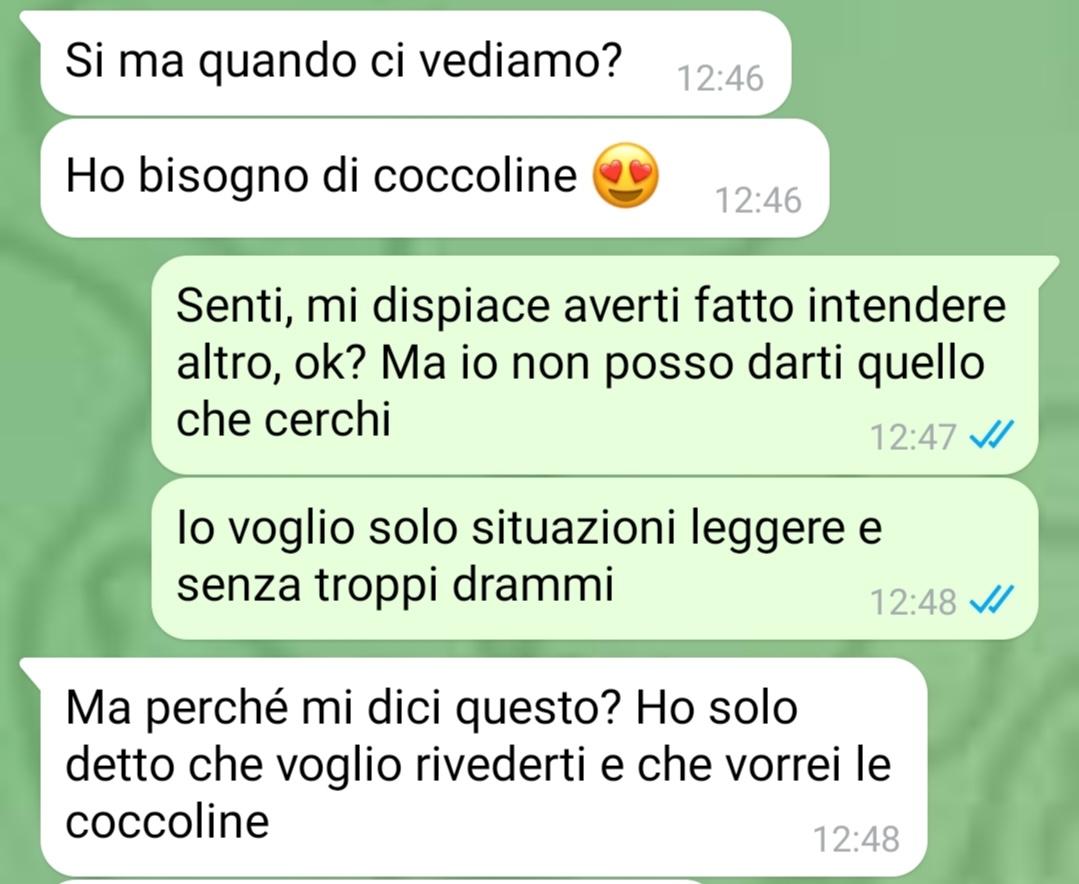The width and height of the screenshot is (1079, 884).
Task: Click the 12:47 timestamp in green bubble
Action: tap(913, 437)
